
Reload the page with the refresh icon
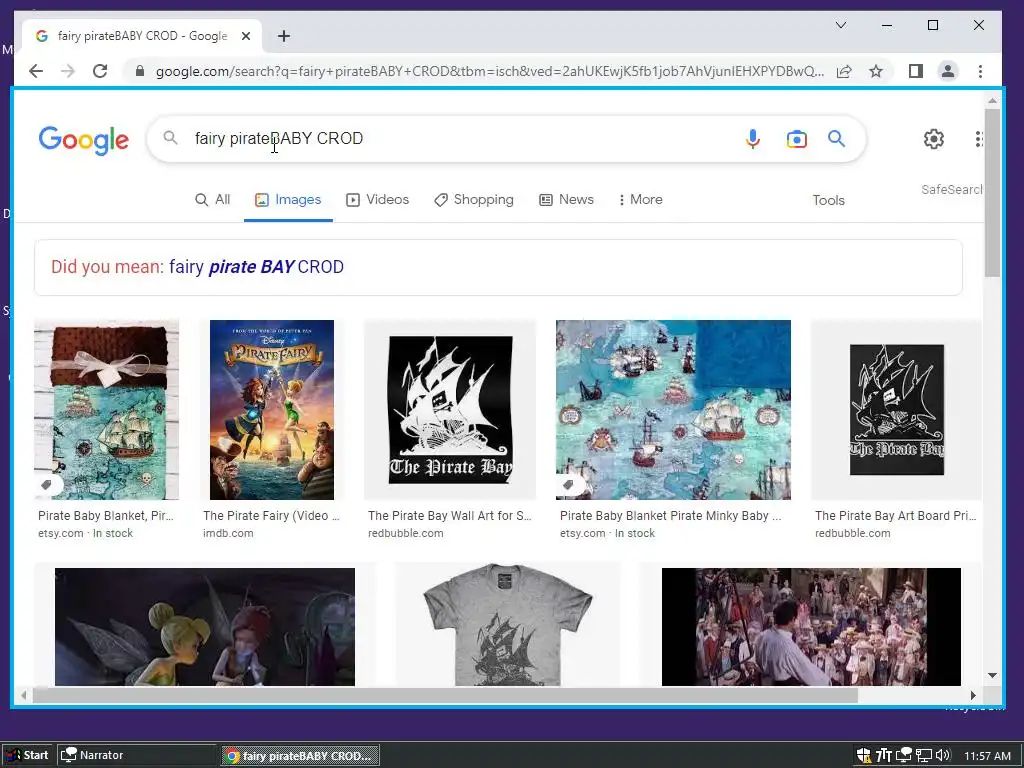(x=100, y=71)
